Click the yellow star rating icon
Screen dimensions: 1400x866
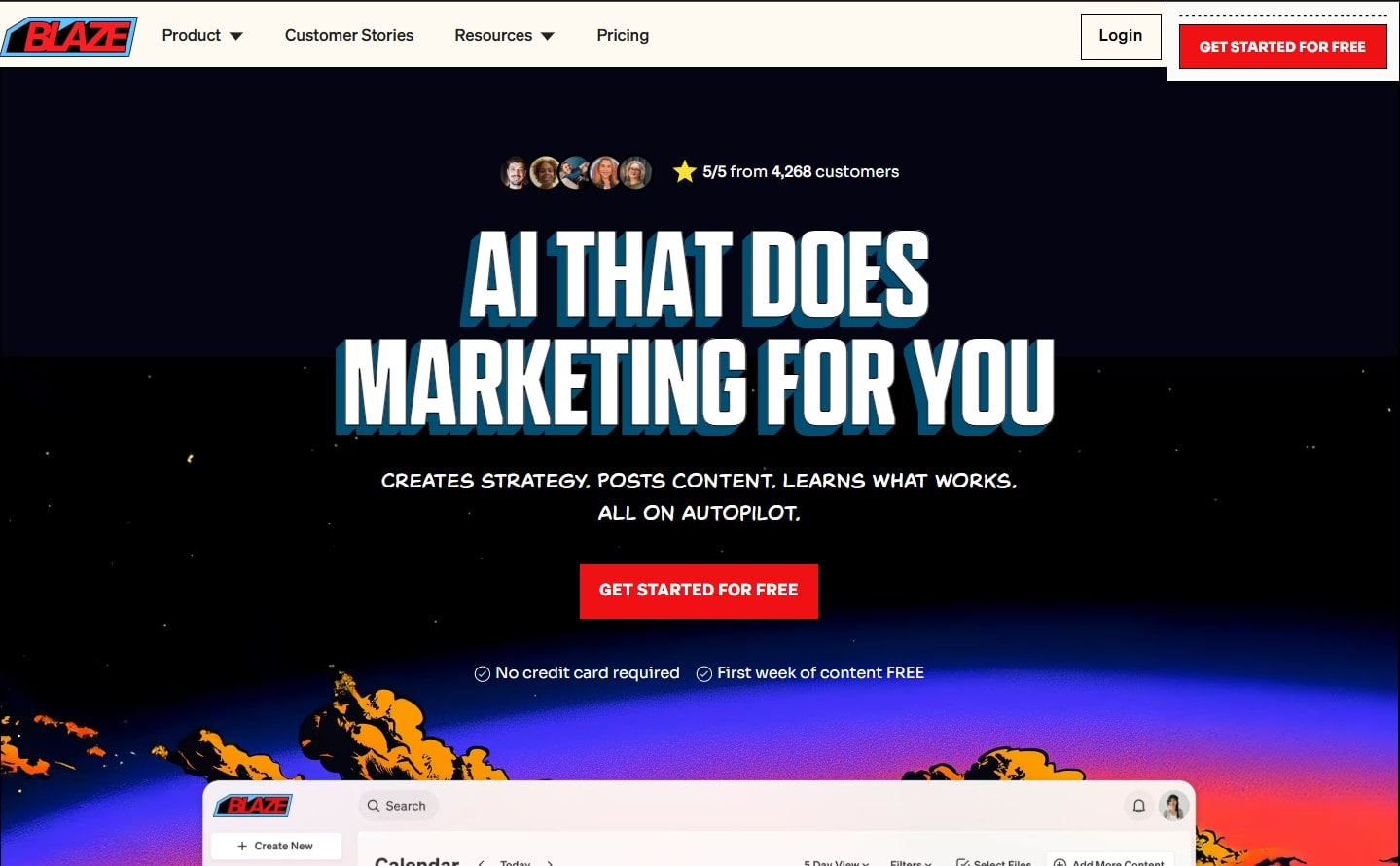pyautogui.click(x=684, y=172)
